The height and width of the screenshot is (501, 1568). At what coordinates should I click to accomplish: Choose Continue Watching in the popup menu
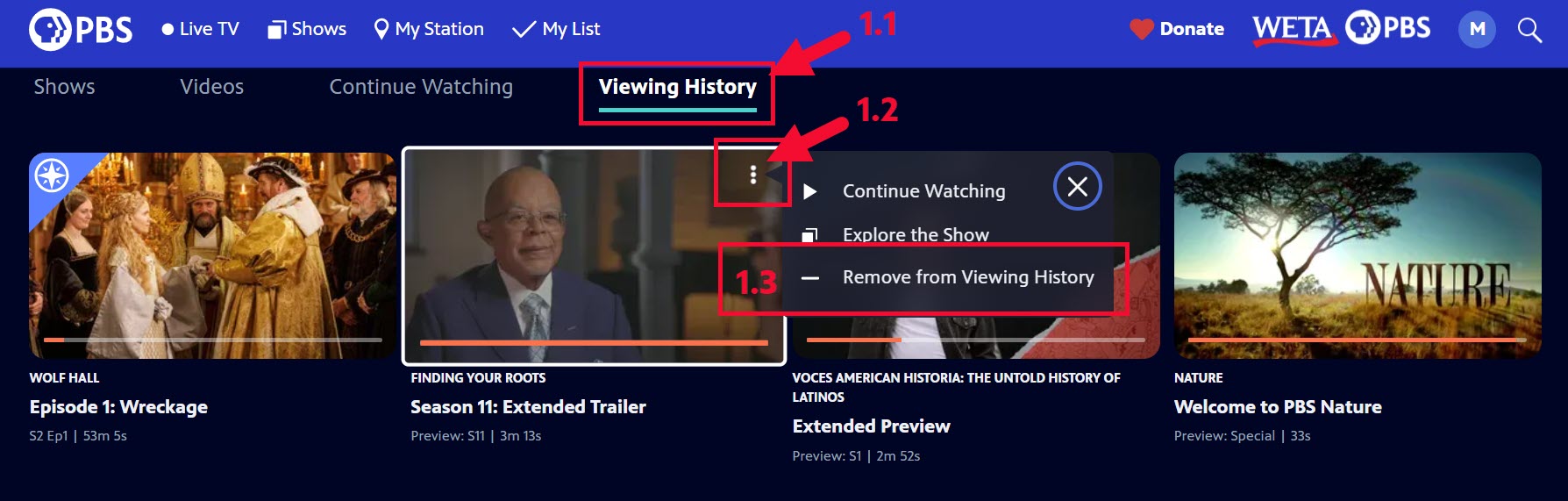[x=924, y=190]
